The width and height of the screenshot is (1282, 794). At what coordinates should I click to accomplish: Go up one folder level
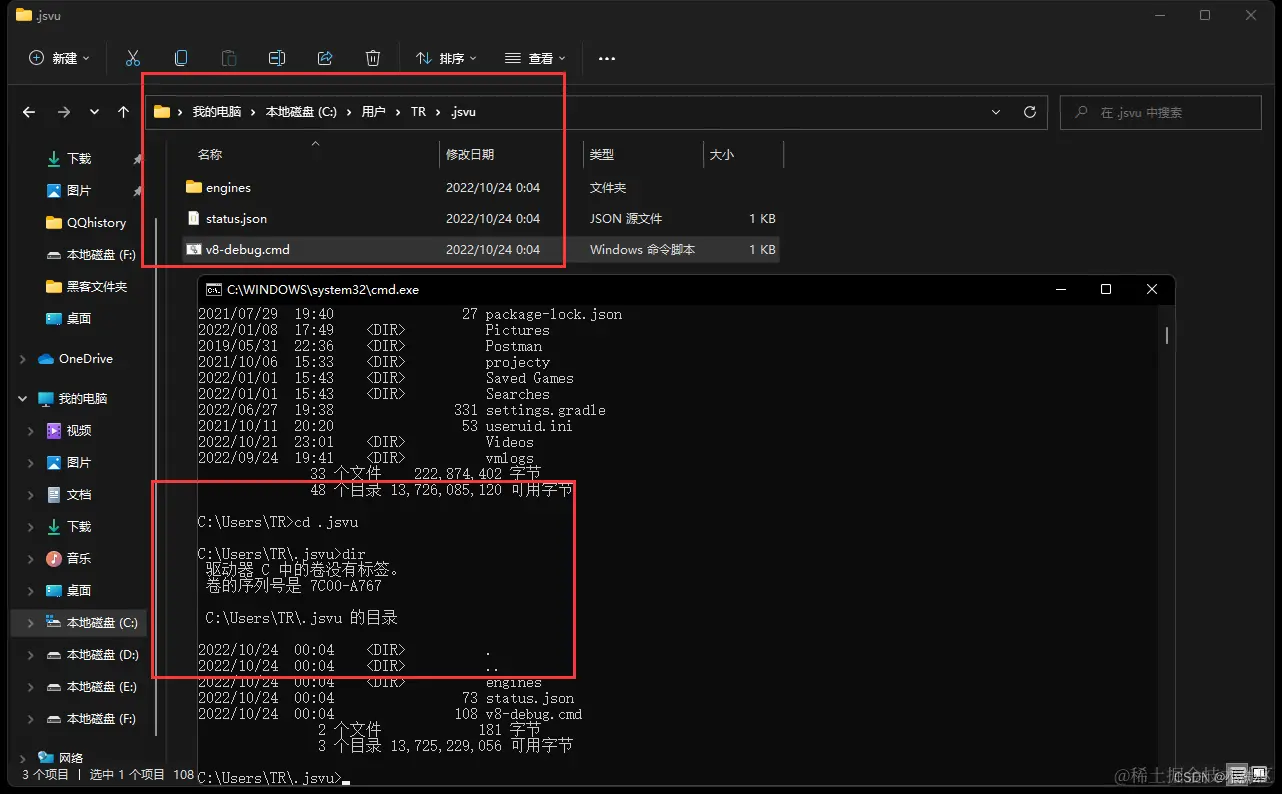click(x=123, y=112)
